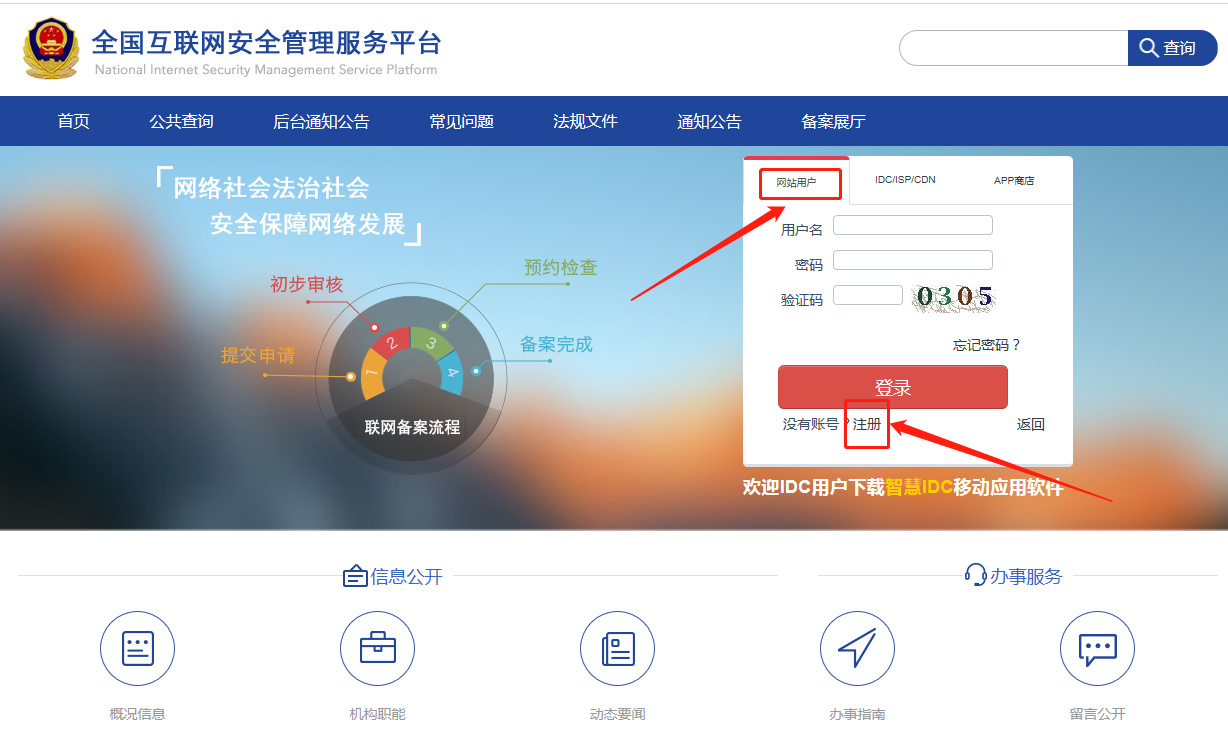Open 法规文件 navigation menu item
This screenshot has width=1228, height=750.
tap(585, 122)
